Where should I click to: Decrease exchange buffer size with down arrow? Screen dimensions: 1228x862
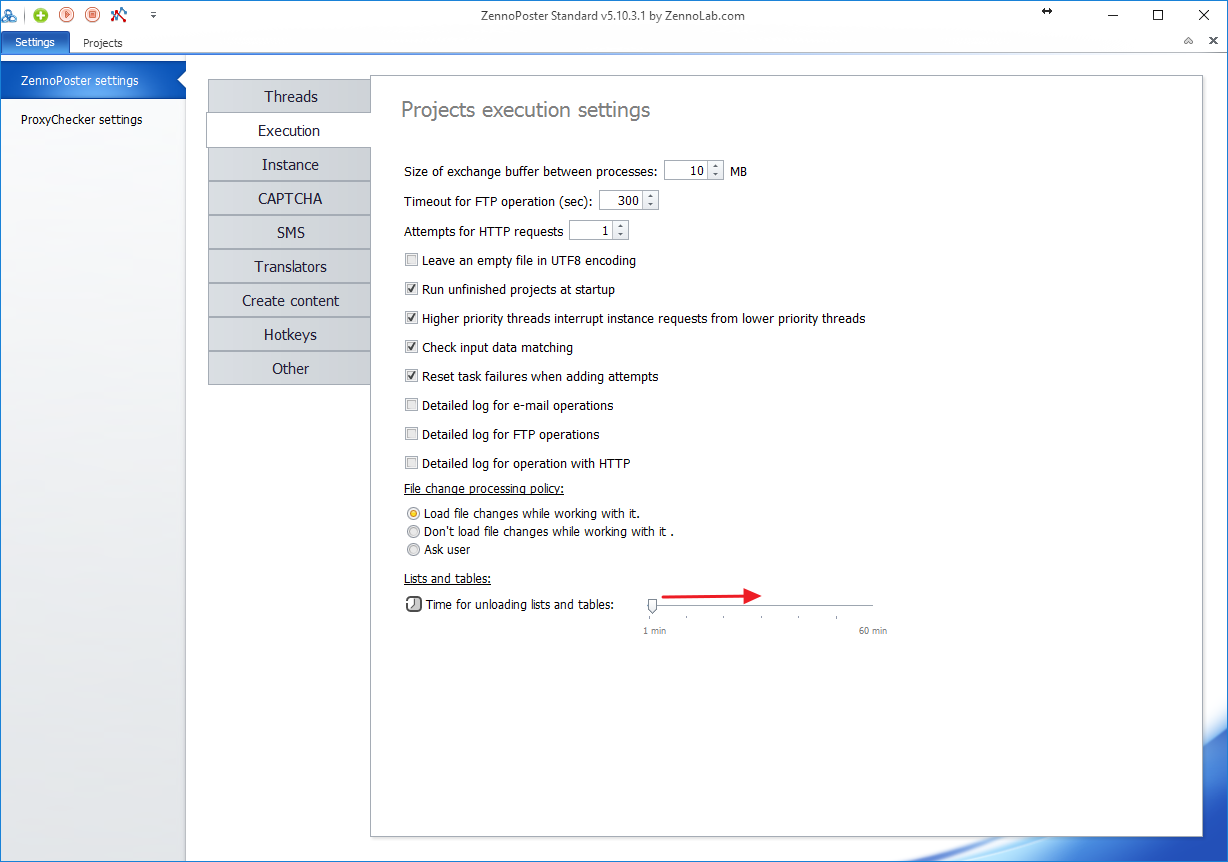point(716,176)
